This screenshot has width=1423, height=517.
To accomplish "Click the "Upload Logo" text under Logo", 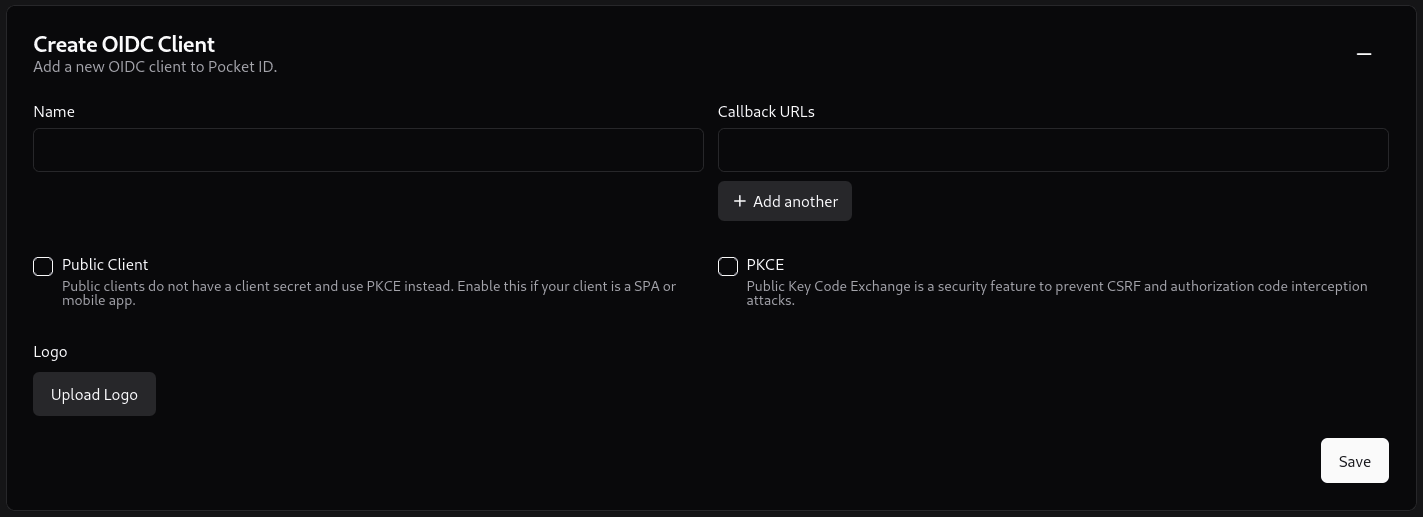I will pyautogui.click(x=94, y=395).
